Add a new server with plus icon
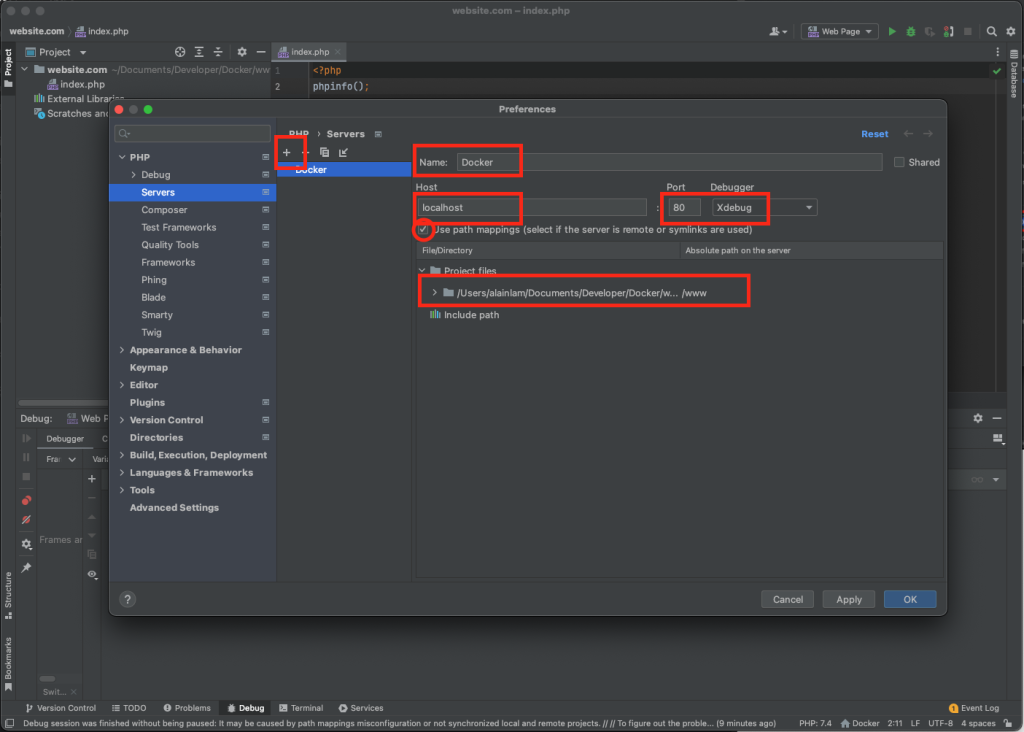 (x=286, y=152)
